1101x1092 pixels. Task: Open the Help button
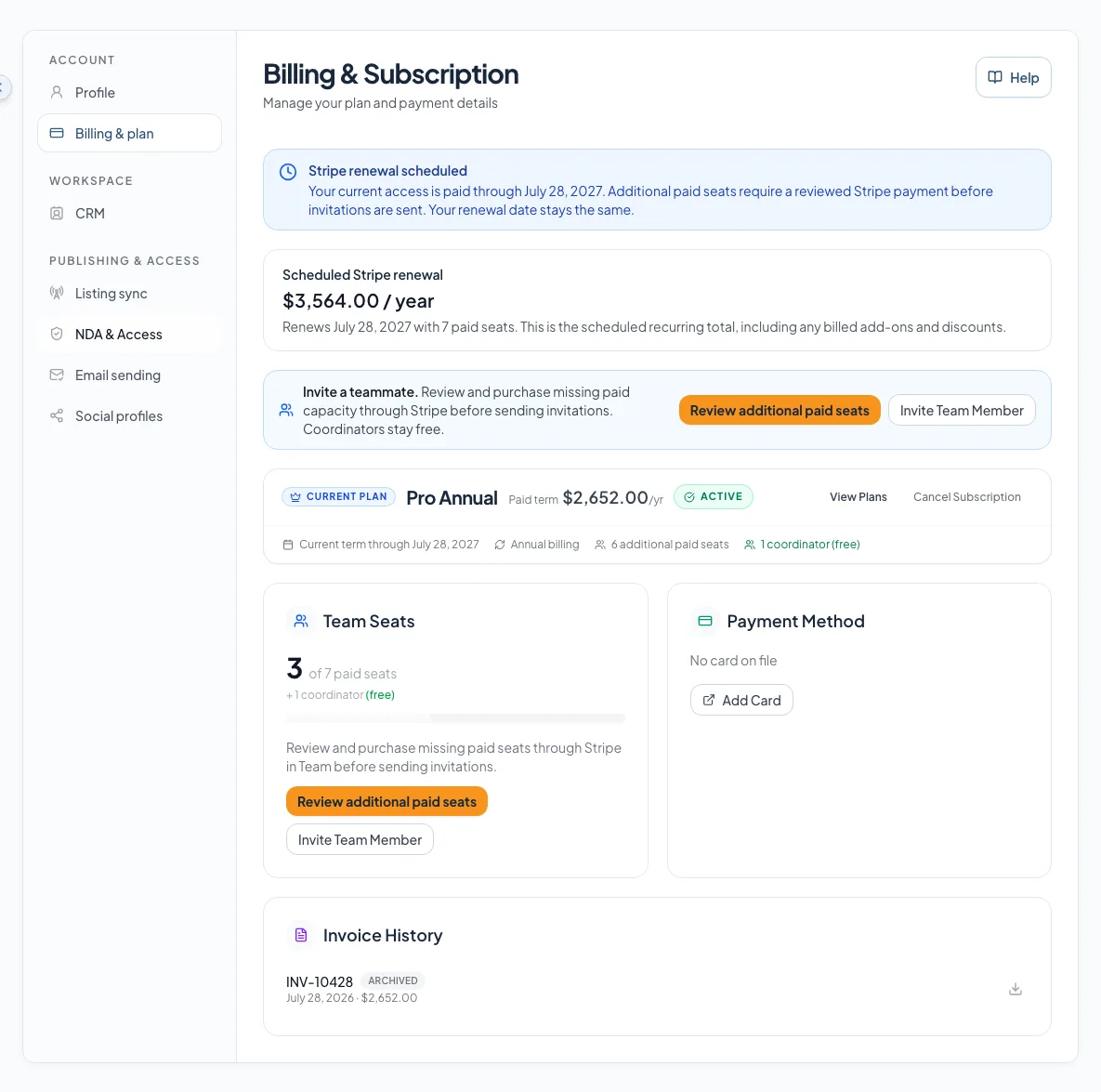pyautogui.click(x=1013, y=77)
